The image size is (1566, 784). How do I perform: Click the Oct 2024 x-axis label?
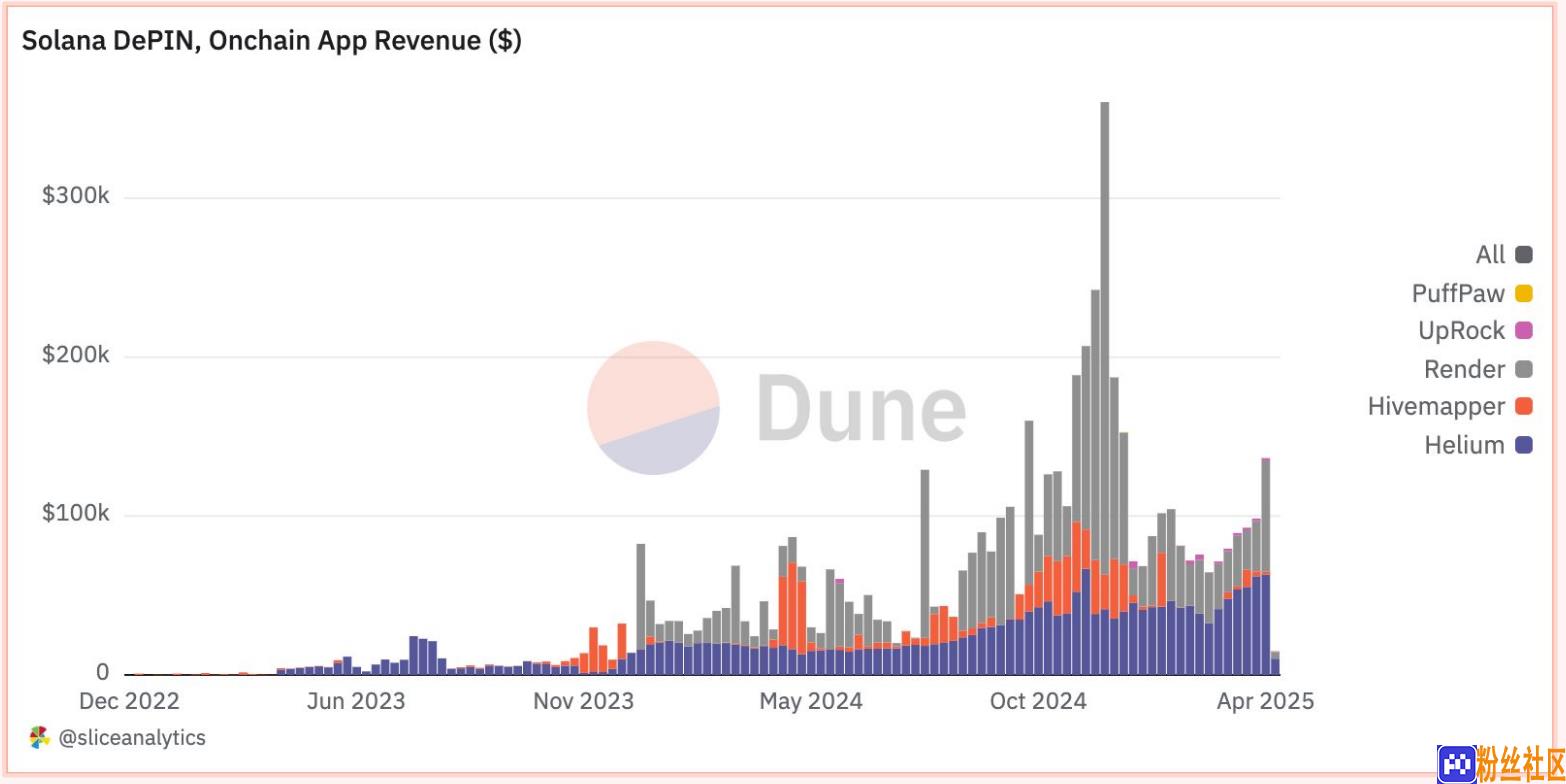point(1036,702)
